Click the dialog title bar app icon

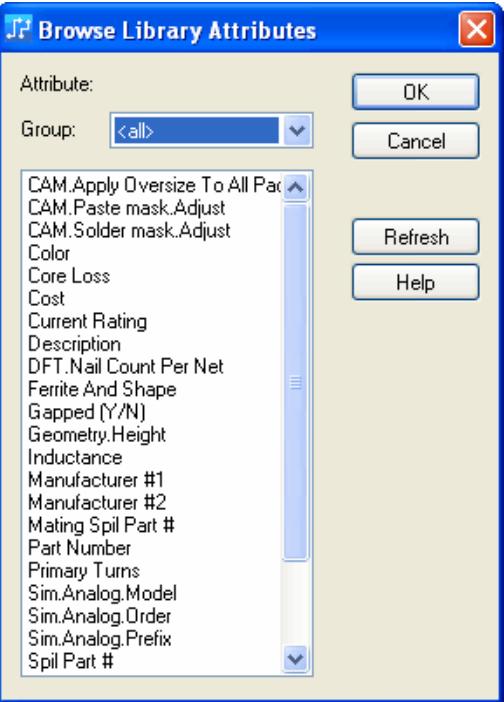tap(19, 28)
